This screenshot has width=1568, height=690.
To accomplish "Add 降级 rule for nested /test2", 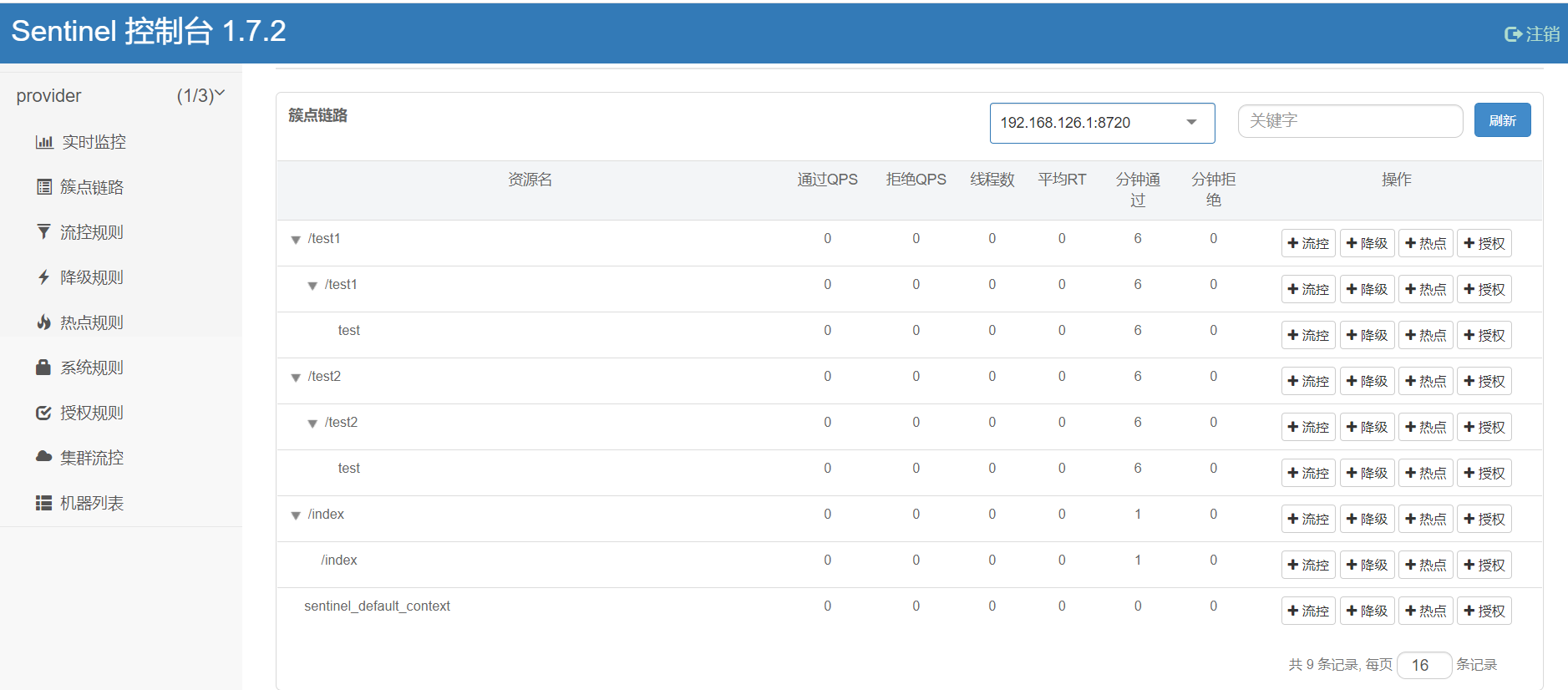I will click(x=1367, y=427).
